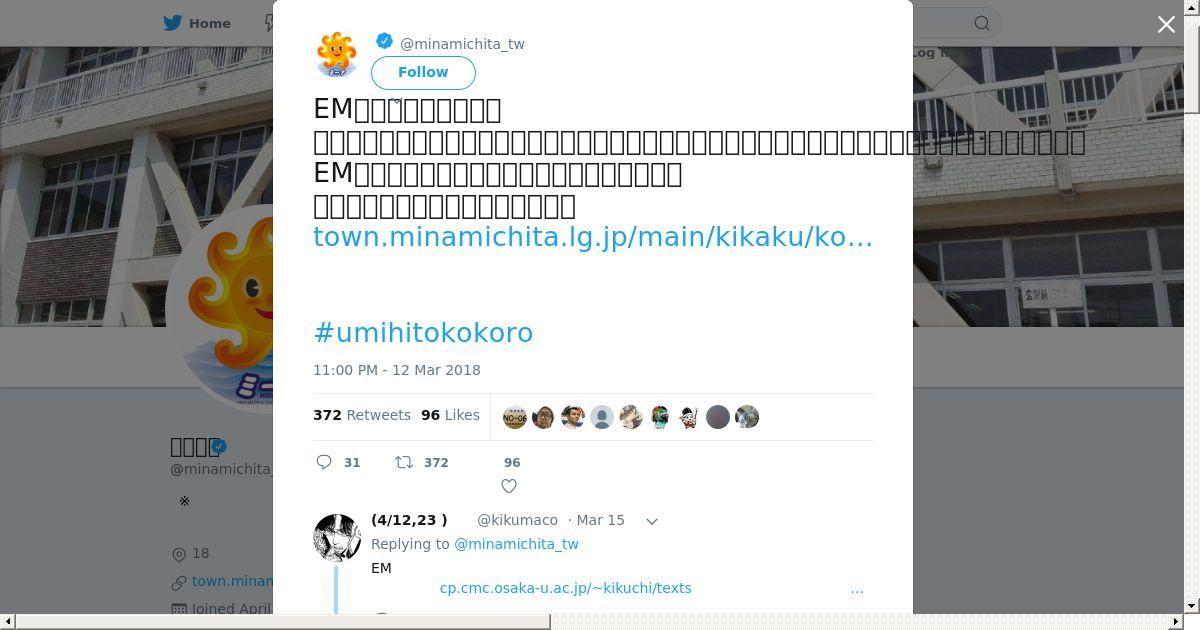Open the kikumaco reply profile picture
This screenshot has width=1200, height=630.
click(337, 538)
